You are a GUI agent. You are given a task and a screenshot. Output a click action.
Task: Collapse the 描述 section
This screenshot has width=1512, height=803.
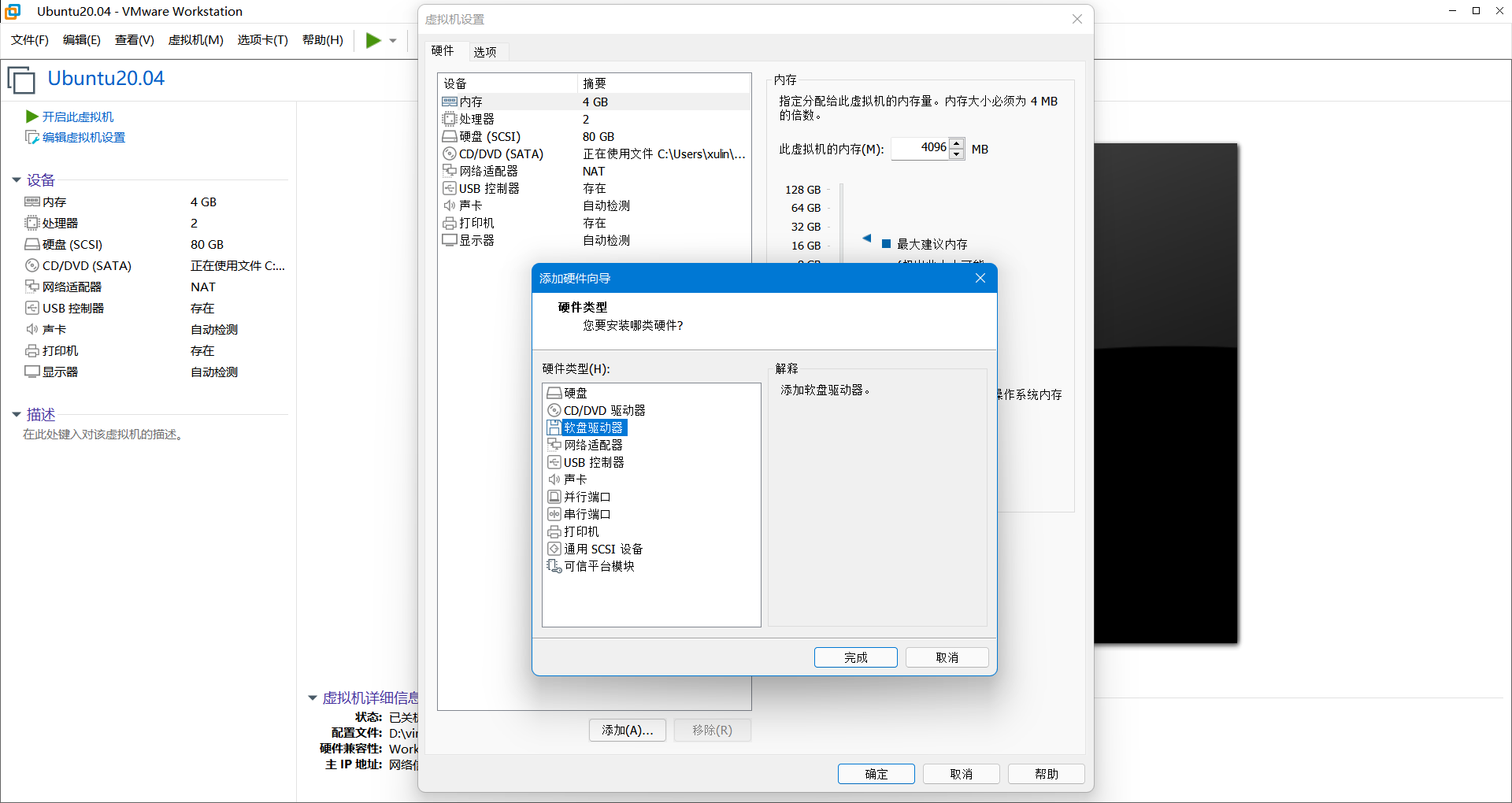[17, 415]
